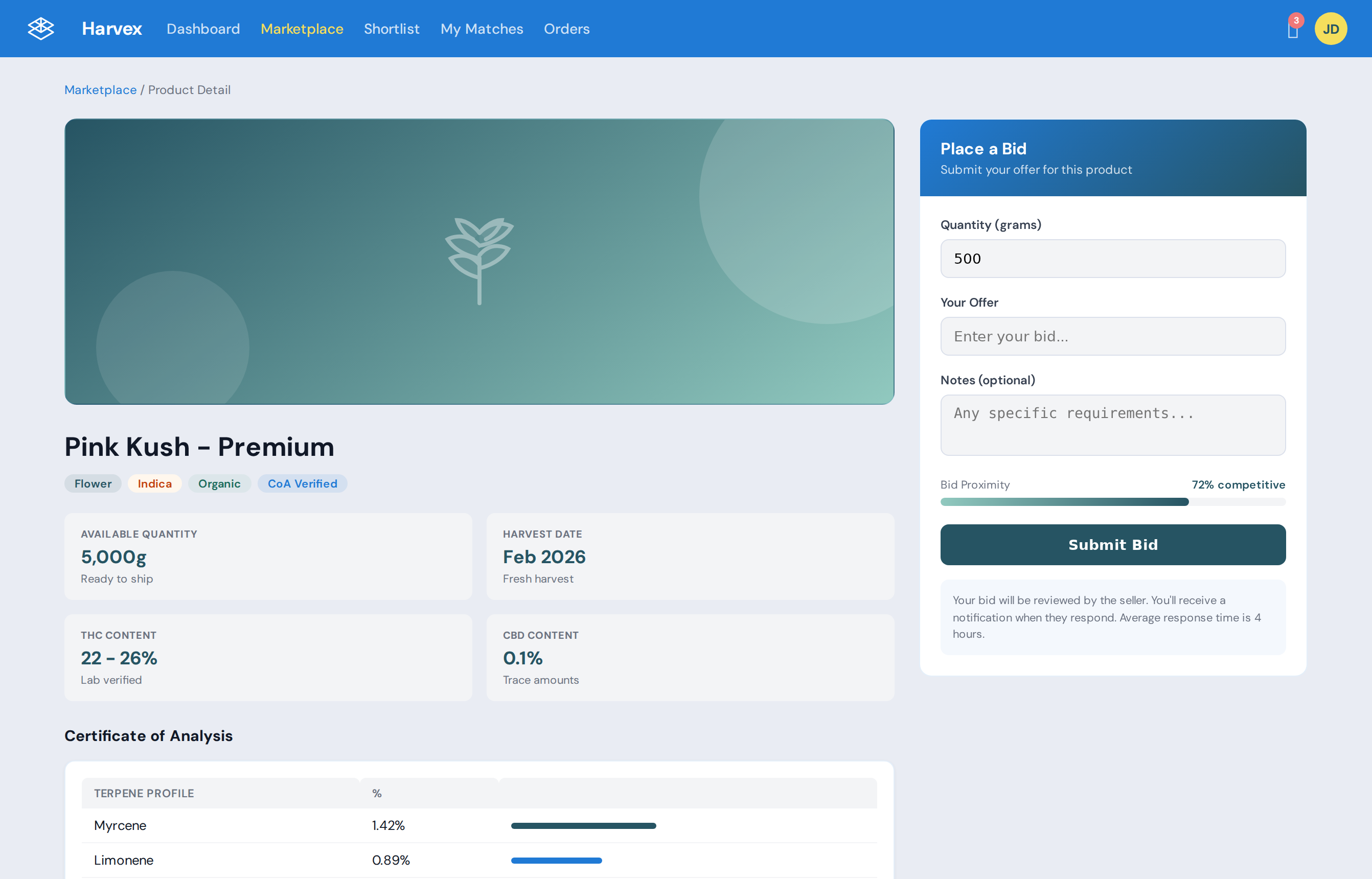
Task: Select the Flower category tag
Action: pos(93,483)
